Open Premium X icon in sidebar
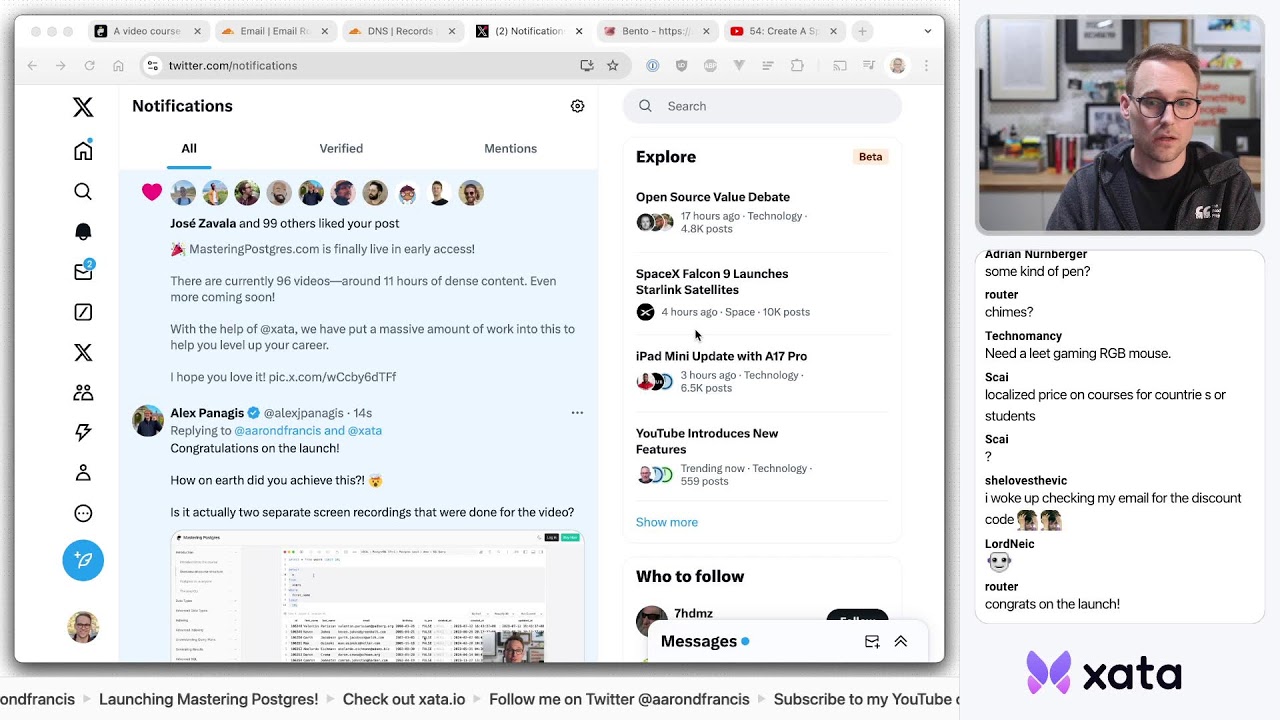This screenshot has width=1280, height=720. point(83,352)
